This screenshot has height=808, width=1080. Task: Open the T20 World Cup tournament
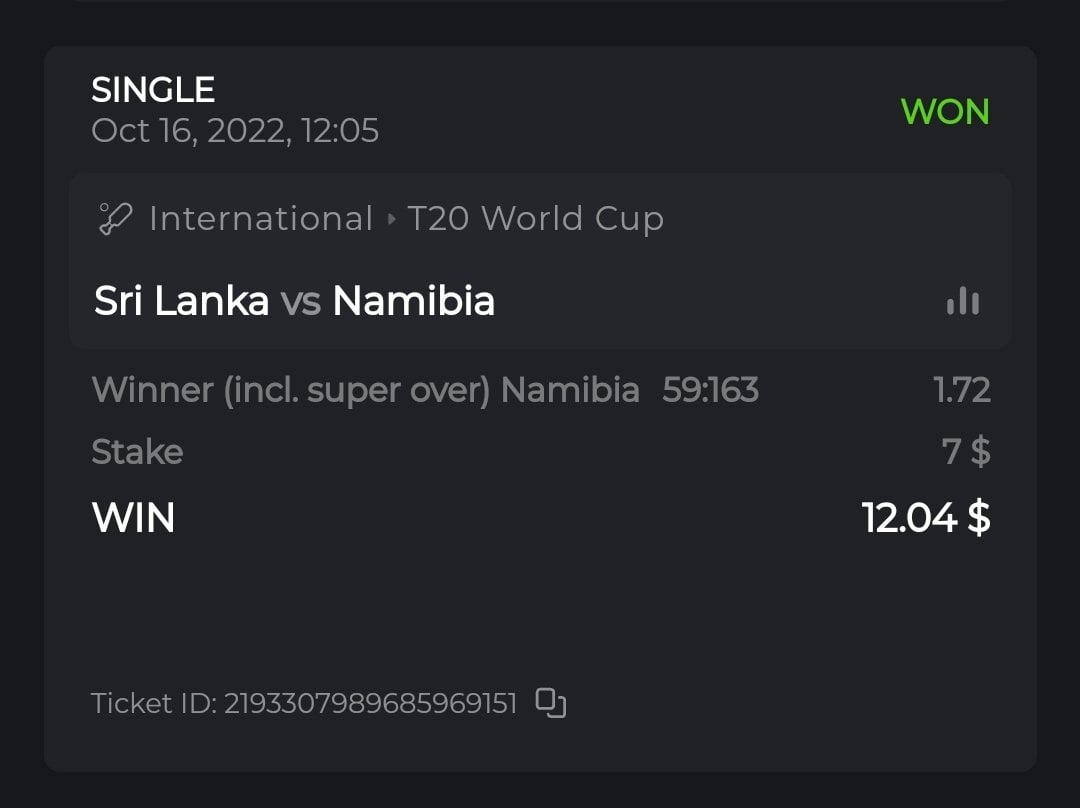tap(535, 218)
